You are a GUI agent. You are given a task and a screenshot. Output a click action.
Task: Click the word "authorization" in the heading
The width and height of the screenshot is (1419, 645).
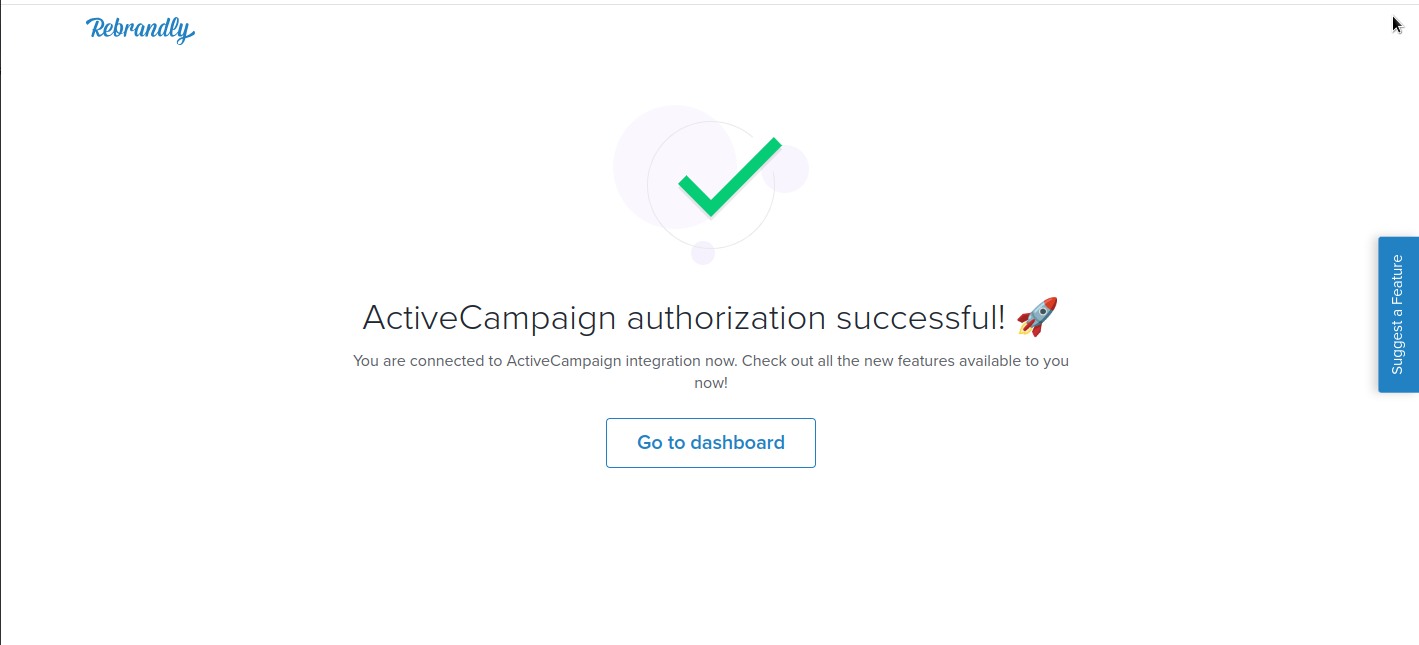[726, 317]
